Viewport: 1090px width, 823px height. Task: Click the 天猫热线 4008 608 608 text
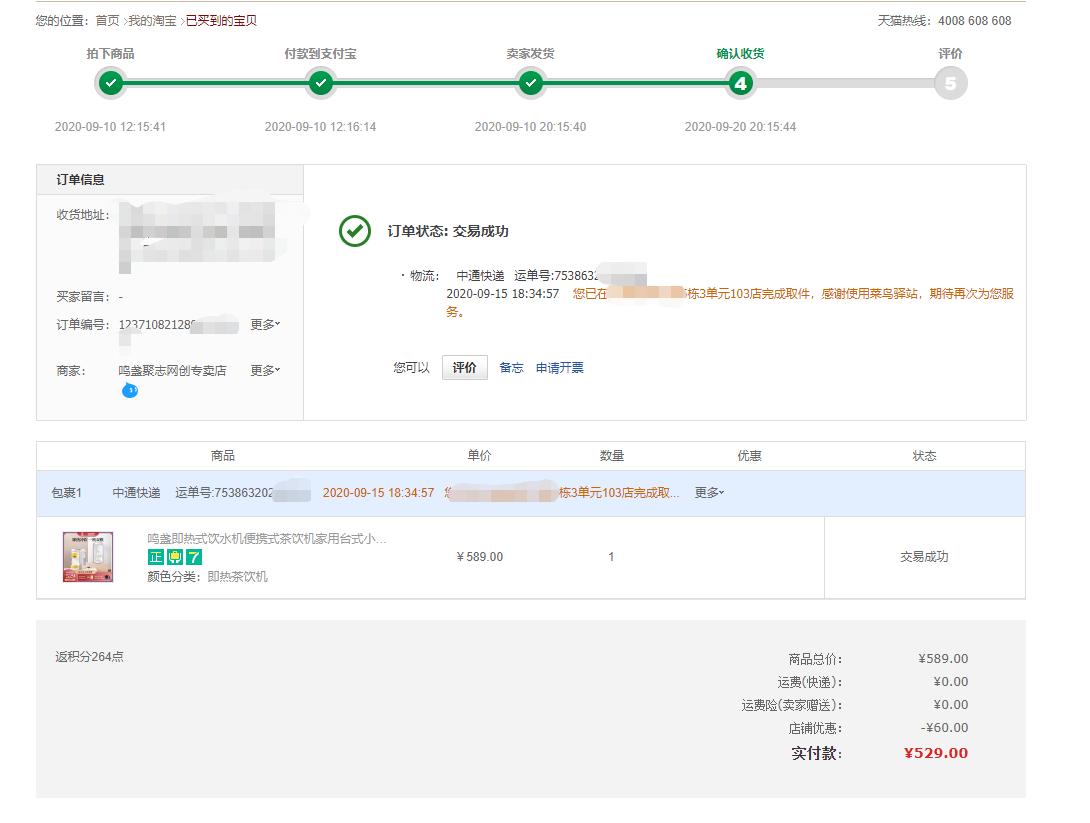click(944, 21)
